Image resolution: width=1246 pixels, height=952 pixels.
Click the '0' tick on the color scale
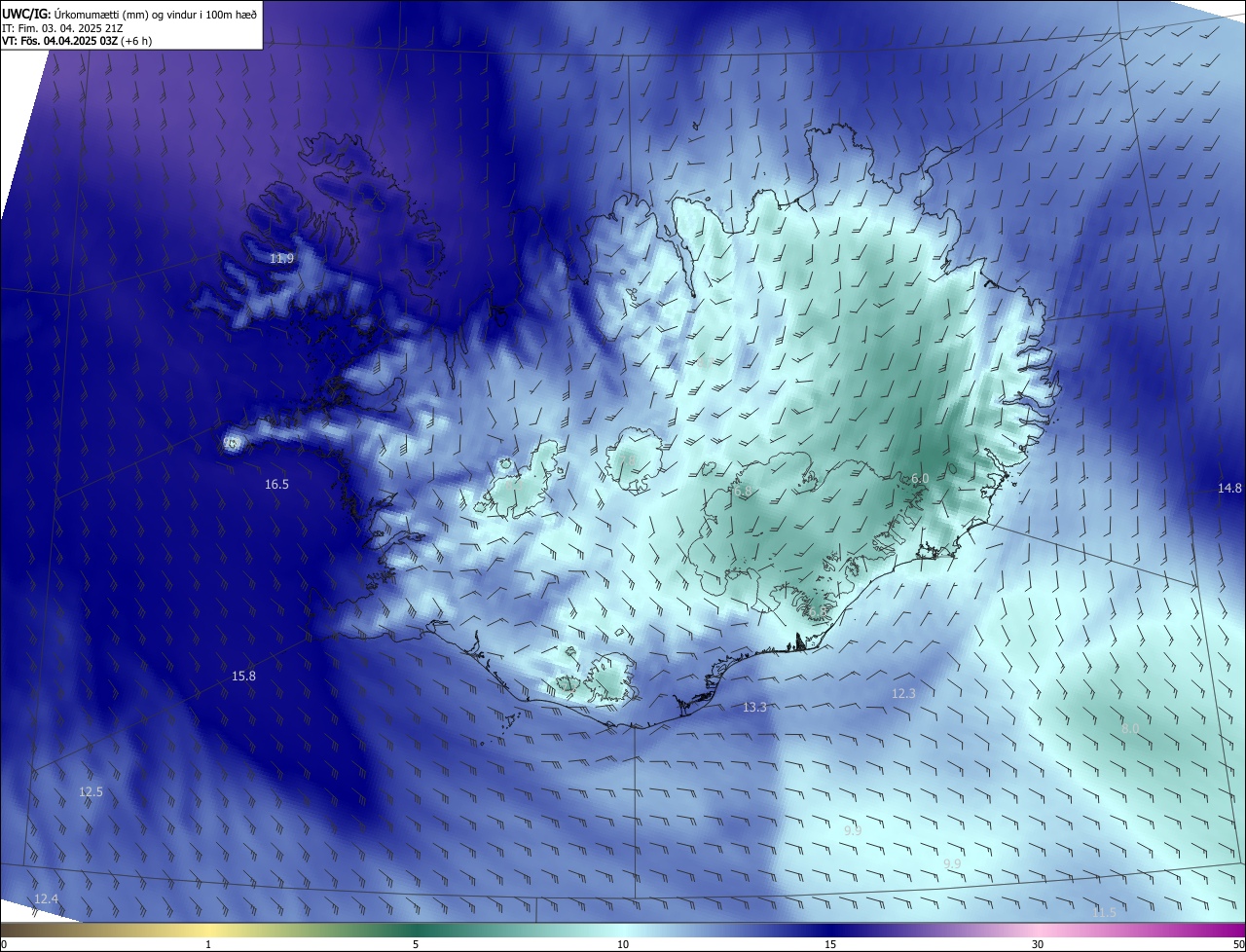(x=4, y=944)
